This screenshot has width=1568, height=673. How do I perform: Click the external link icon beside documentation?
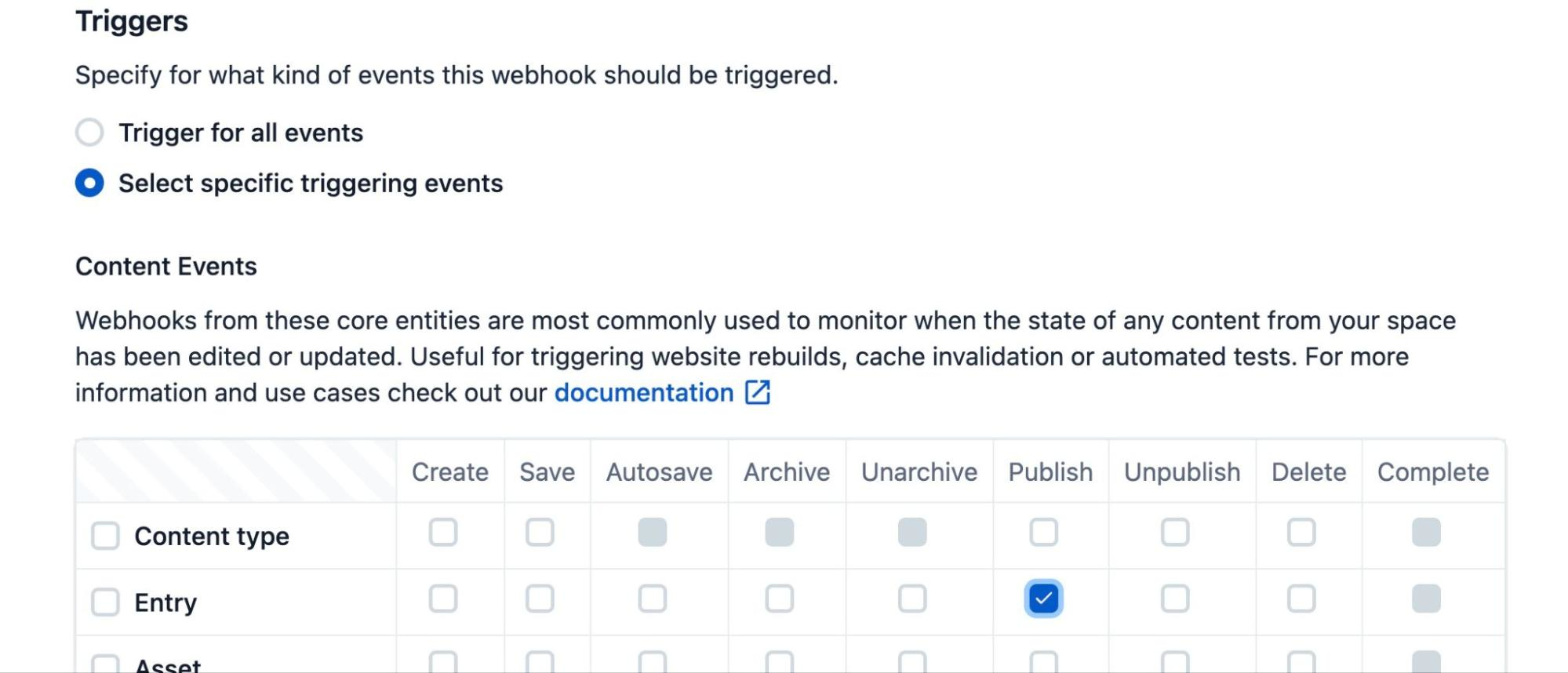[x=759, y=392]
